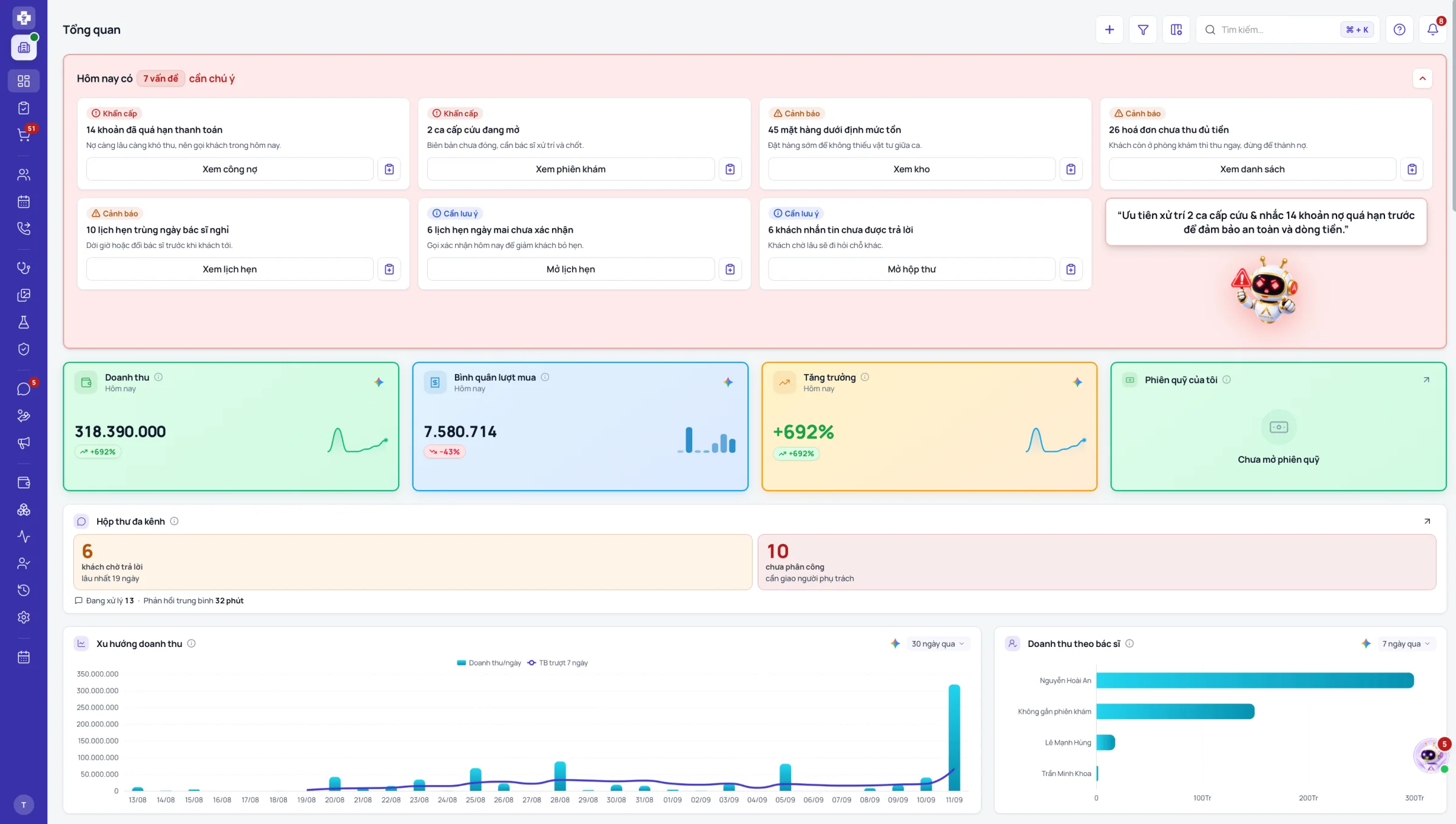1456x824 pixels.
Task: Open the phone calls sidebar icon
Action: (x=24, y=228)
